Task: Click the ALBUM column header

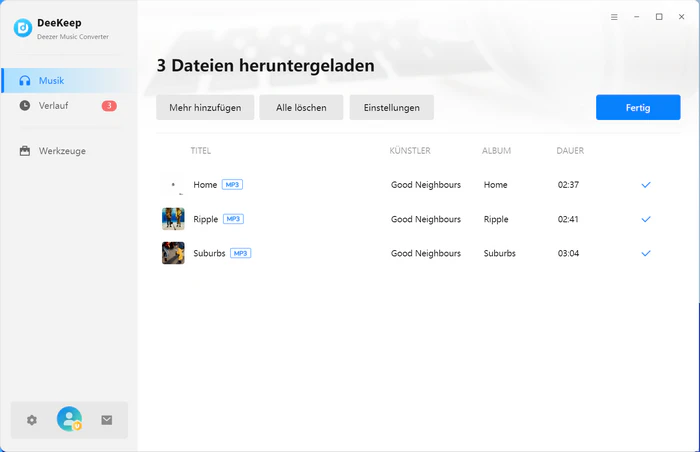Action: 496,151
